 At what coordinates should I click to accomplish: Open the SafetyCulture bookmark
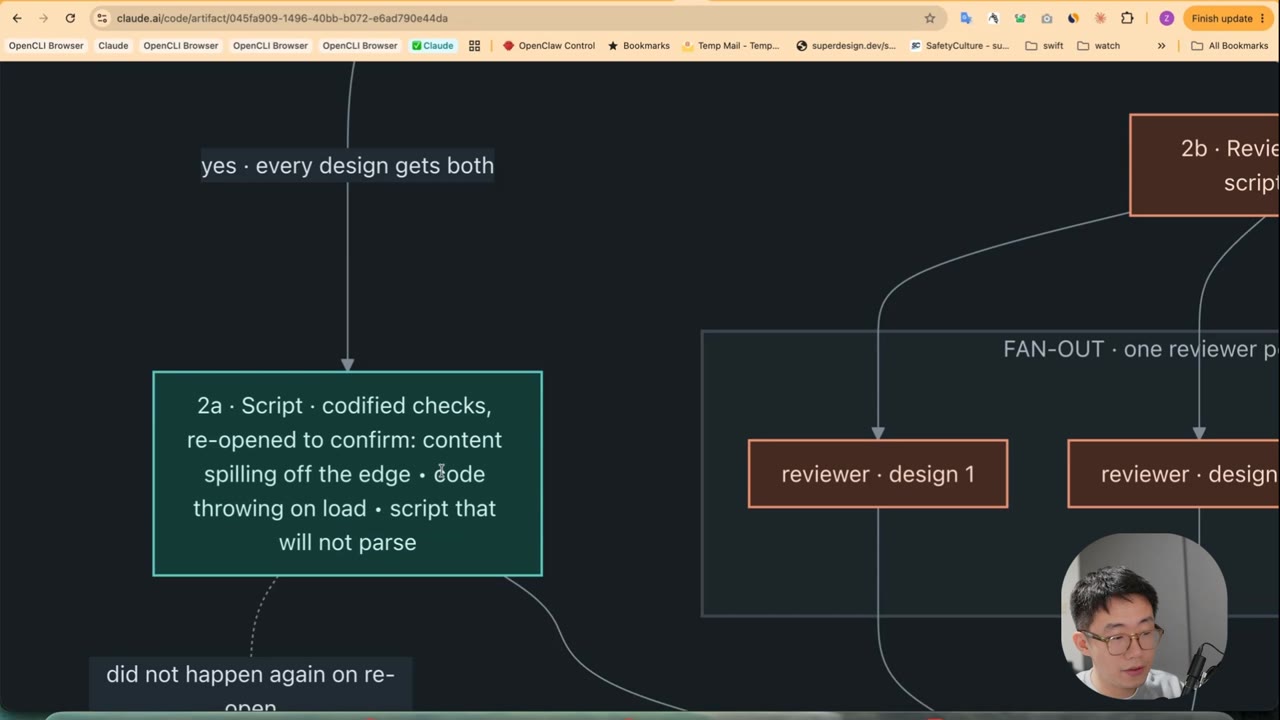[960, 45]
